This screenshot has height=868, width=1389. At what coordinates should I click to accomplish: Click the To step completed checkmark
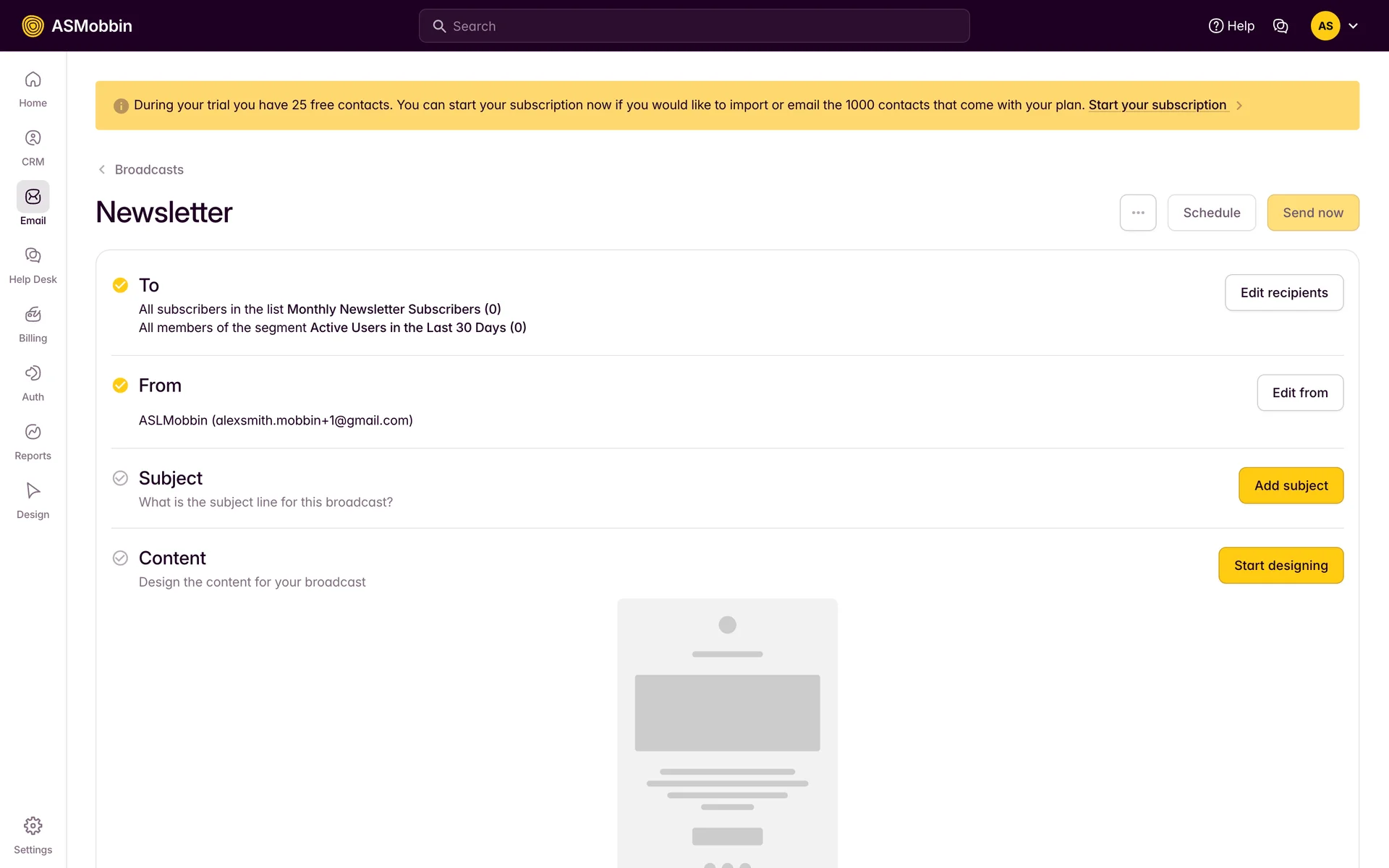[x=120, y=285]
